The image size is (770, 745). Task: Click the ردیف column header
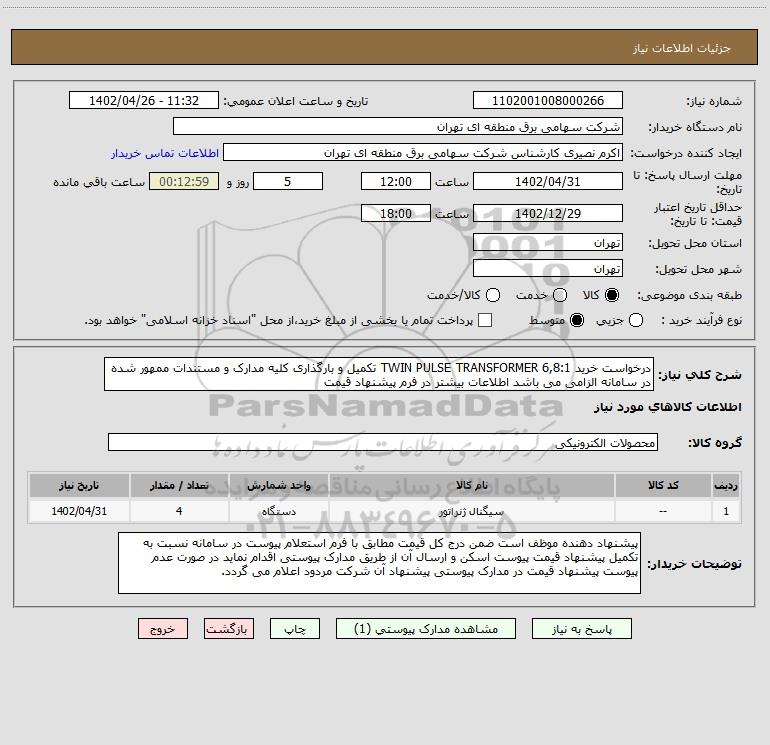(726, 485)
